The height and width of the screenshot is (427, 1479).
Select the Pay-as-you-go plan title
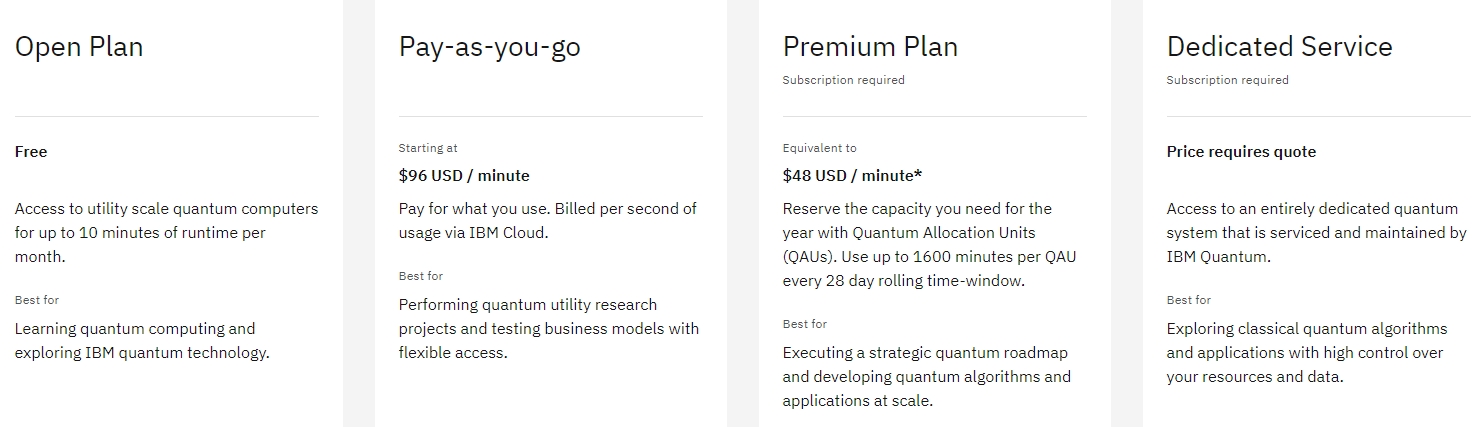pyautogui.click(x=489, y=47)
